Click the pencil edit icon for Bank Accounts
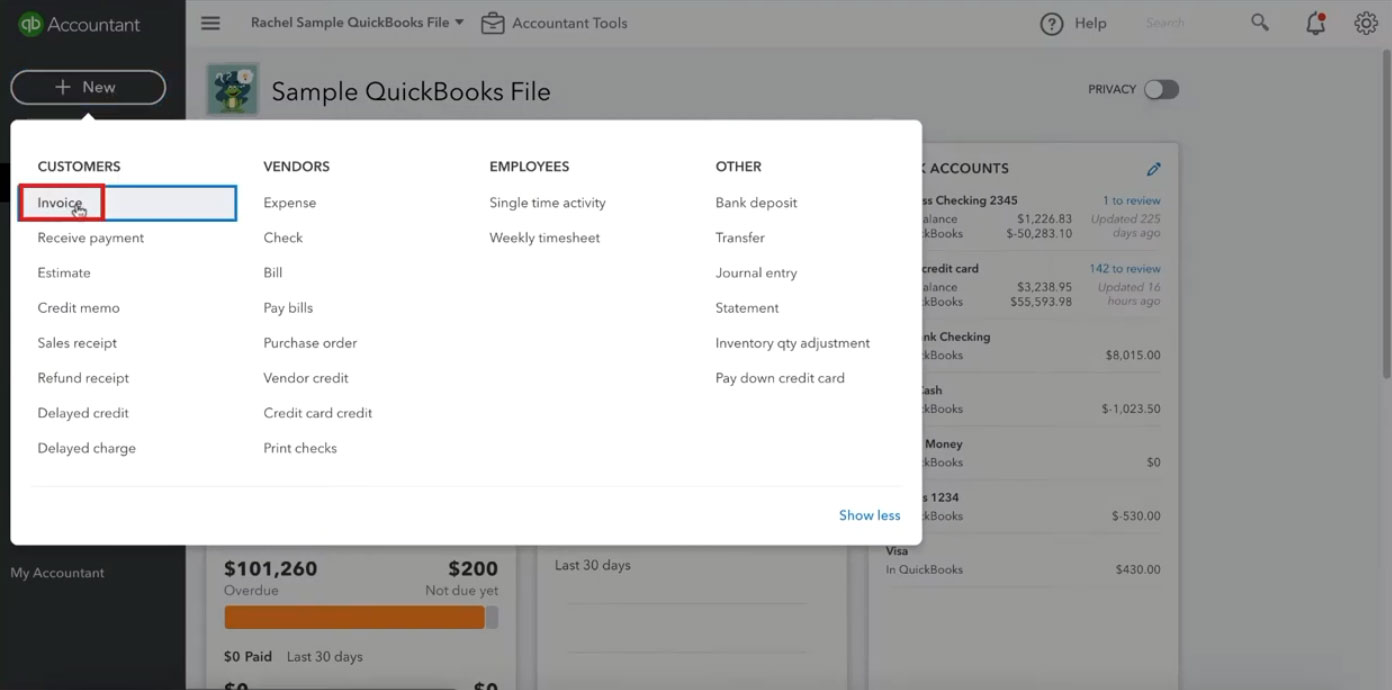The height and width of the screenshot is (690, 1392). 1154,169
